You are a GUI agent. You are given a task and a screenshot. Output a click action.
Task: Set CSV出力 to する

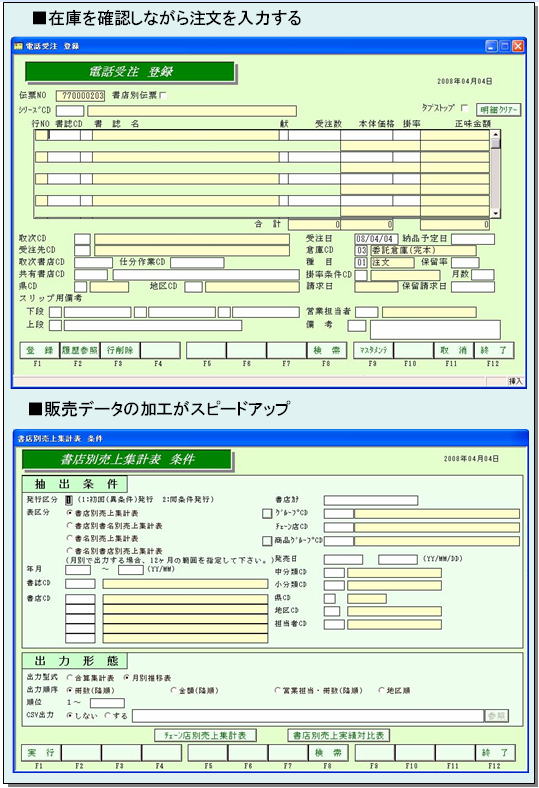108,715
